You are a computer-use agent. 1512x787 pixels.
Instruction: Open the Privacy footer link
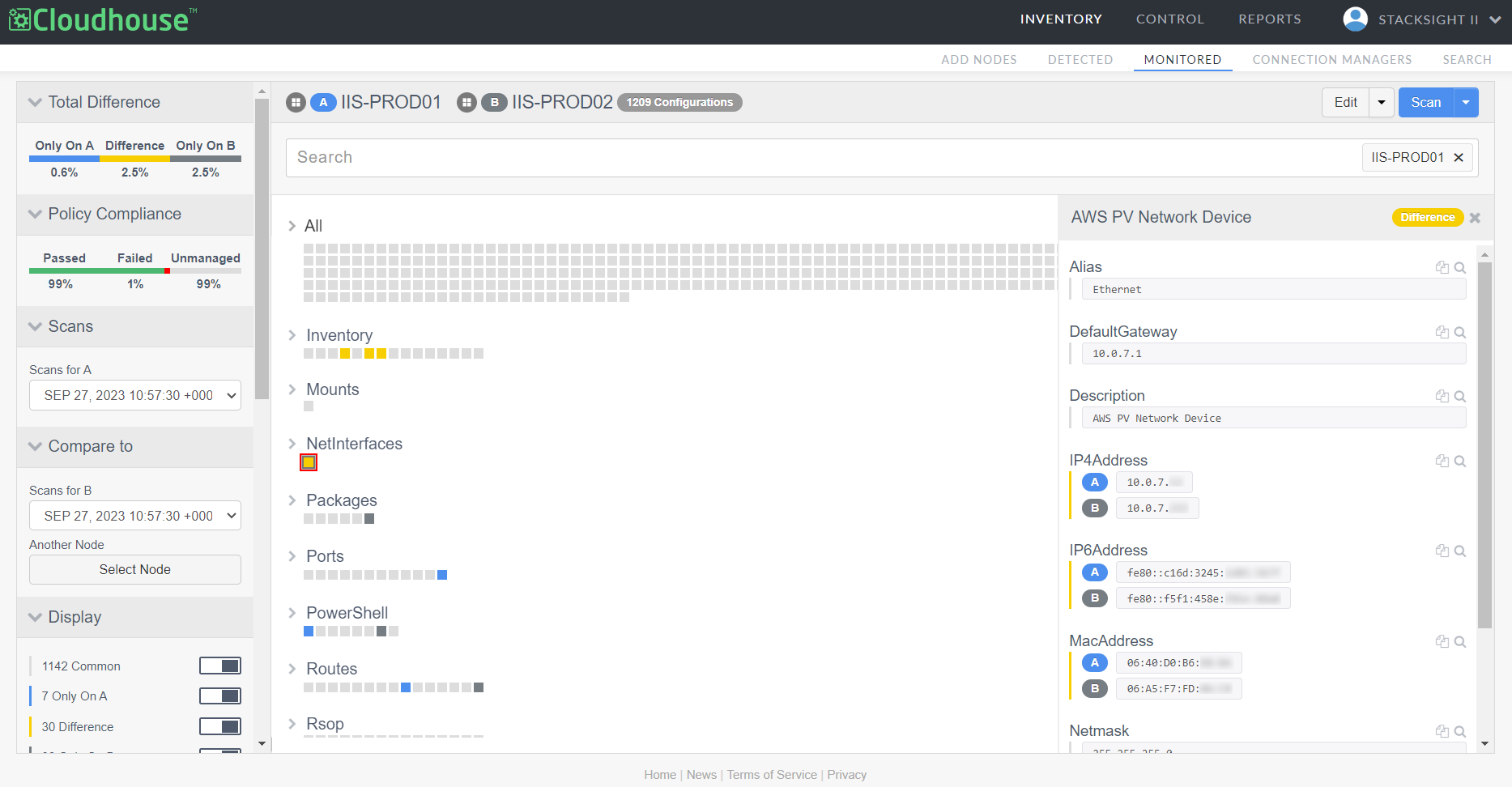point(847,775)
